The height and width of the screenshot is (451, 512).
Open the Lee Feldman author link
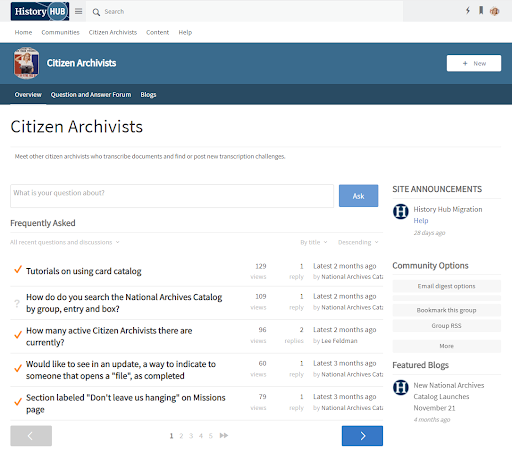339,341
